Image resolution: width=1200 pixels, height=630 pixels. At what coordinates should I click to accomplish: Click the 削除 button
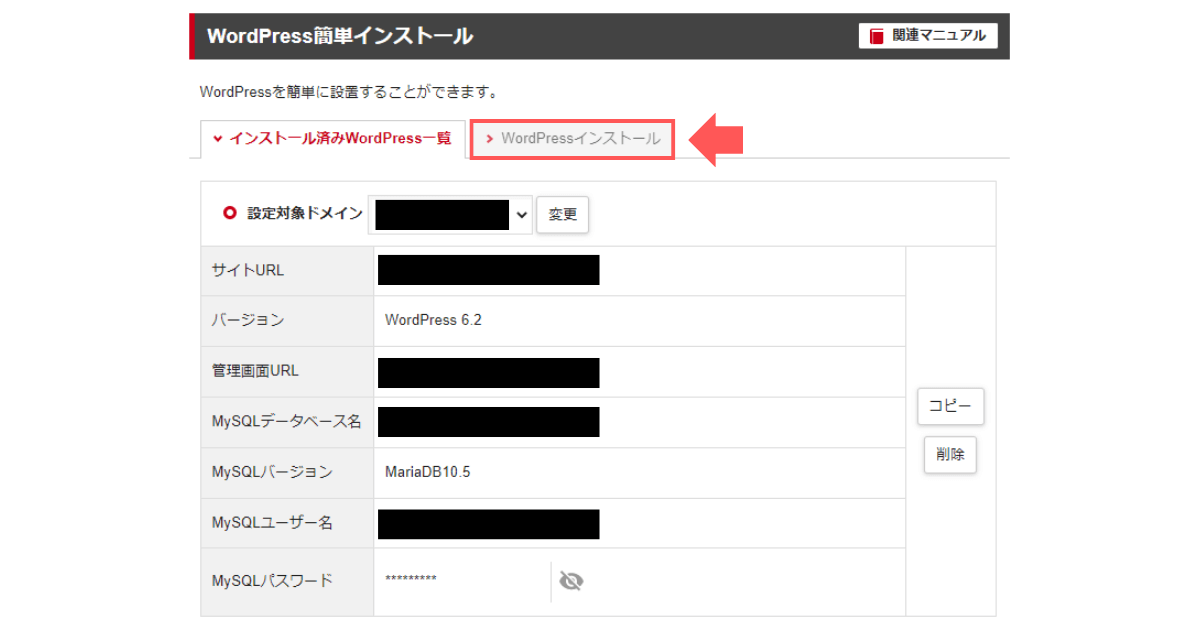pyautogui.click(x=949, y=455)
